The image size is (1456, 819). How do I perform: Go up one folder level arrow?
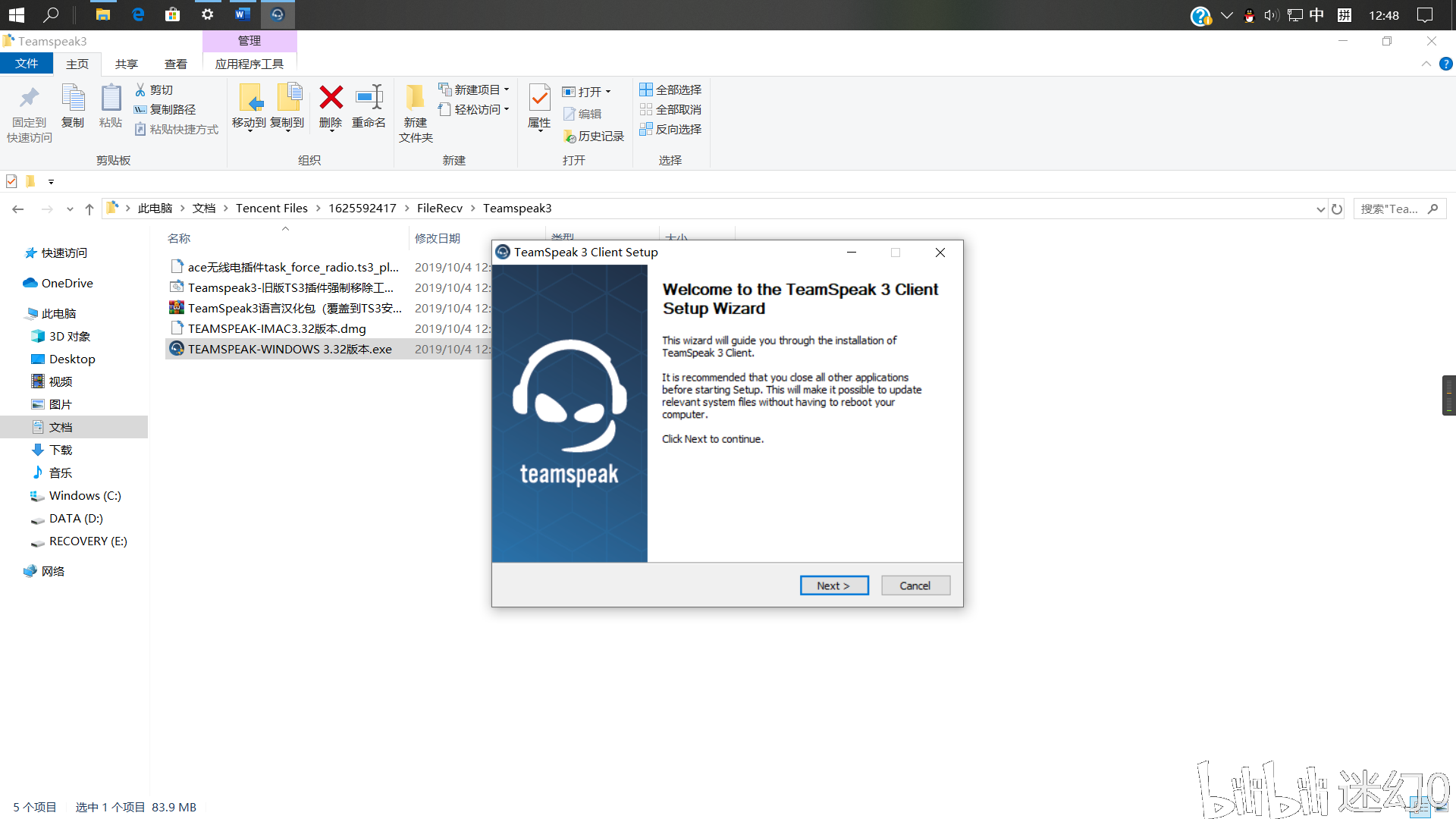[x=89, y=209]
